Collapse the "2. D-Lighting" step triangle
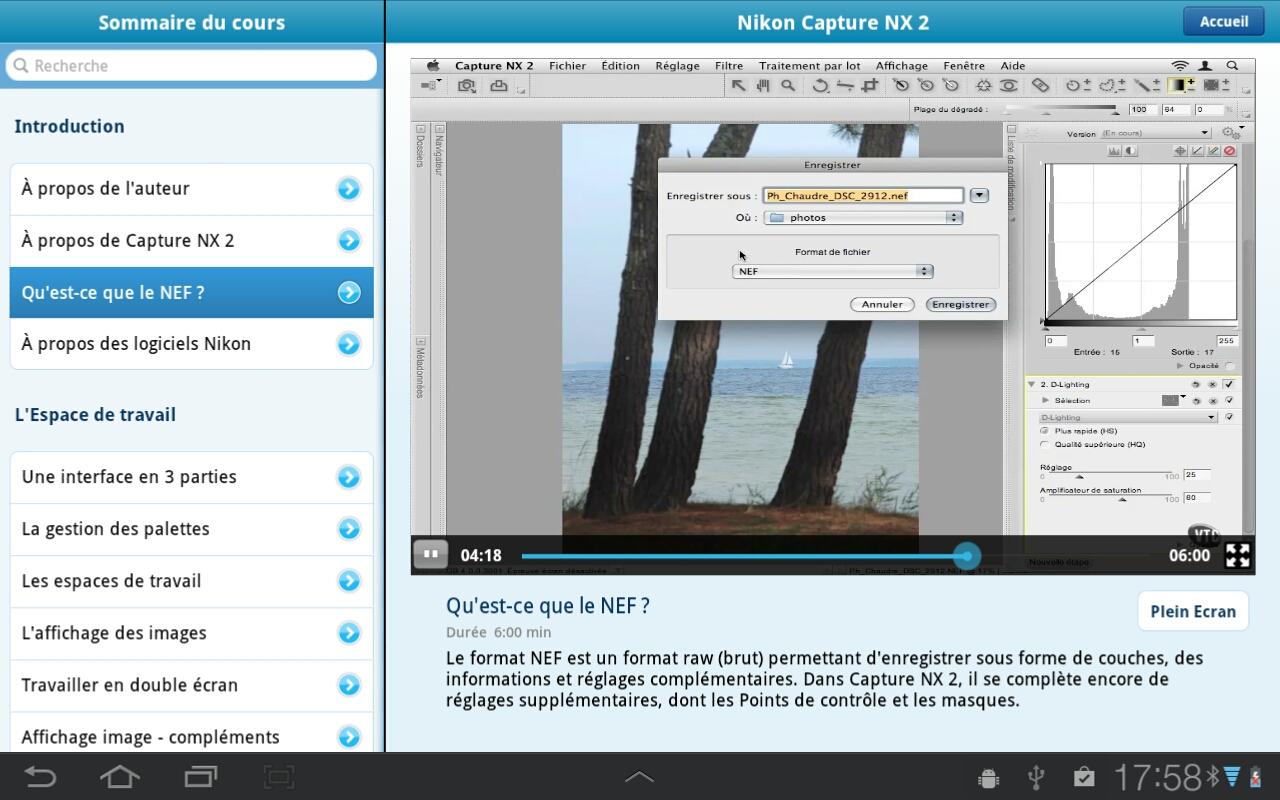 tap(1031, 384)
